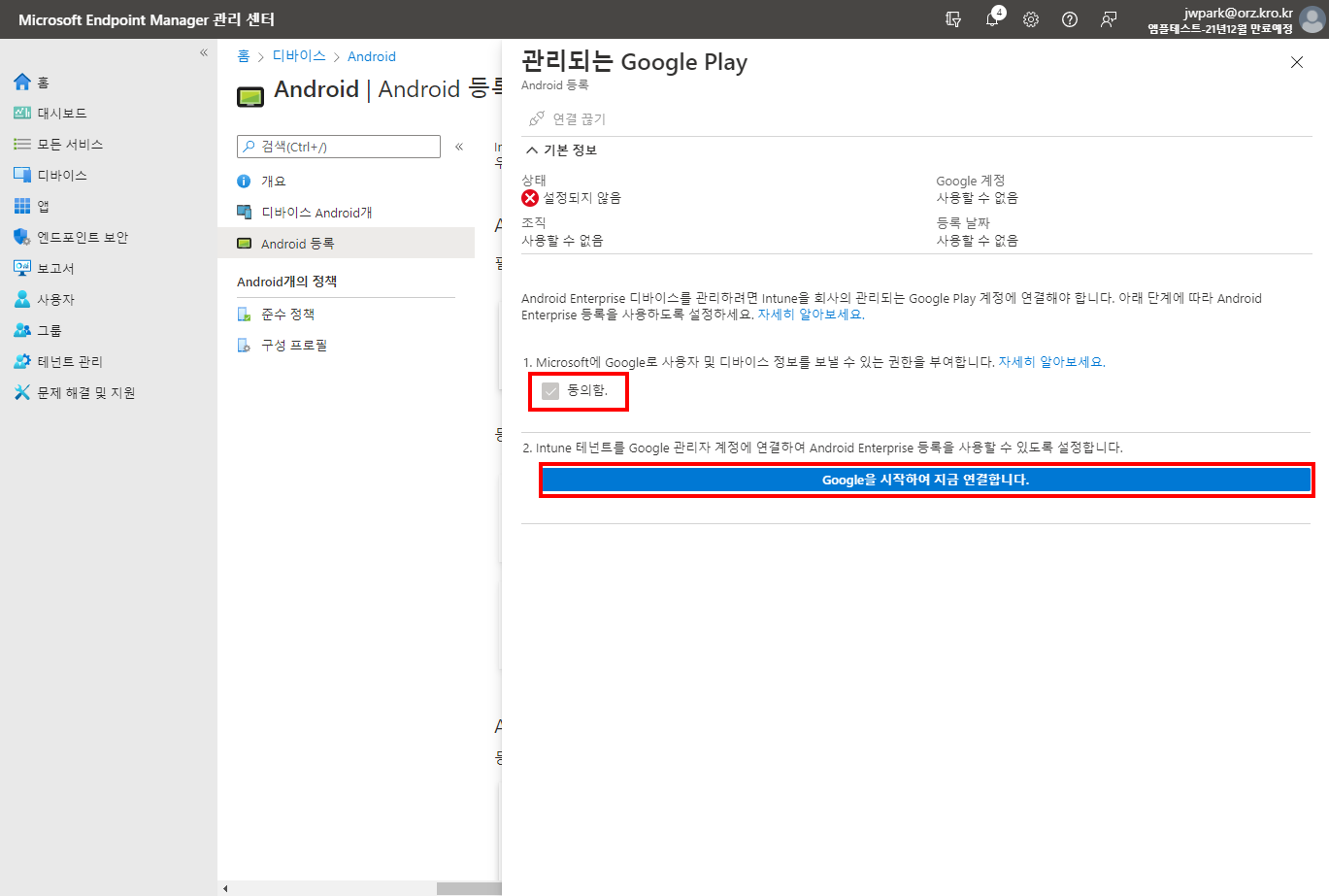
Task: Toggle the 동의함 checkbox
Action: [x=550, y=391]
